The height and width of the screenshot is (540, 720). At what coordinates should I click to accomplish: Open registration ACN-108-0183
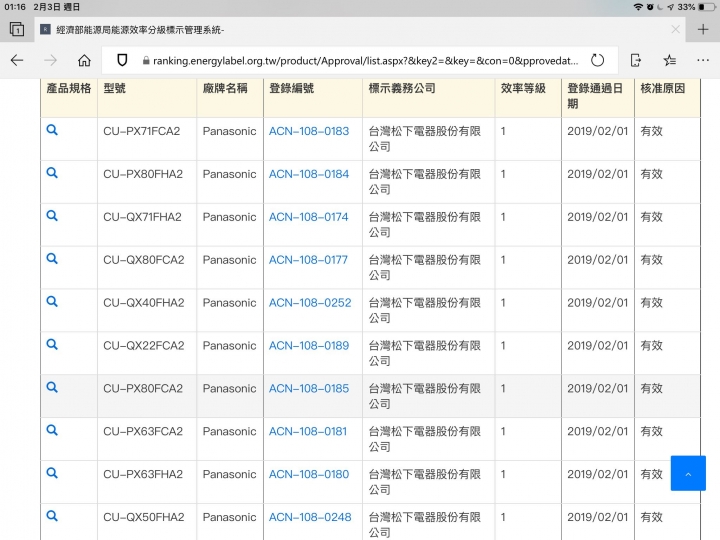(309, 131)
